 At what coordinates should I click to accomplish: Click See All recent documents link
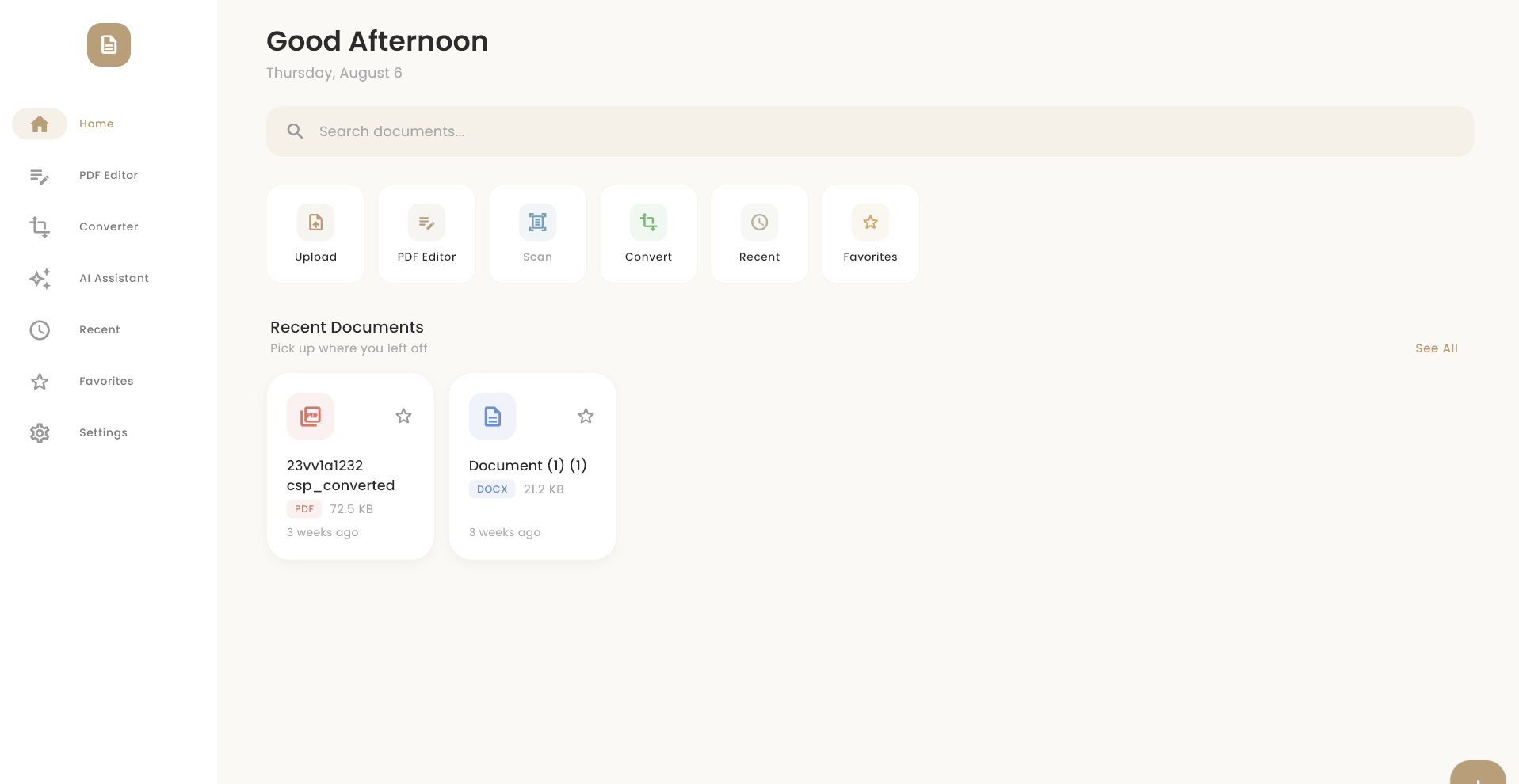point(1437,348)
